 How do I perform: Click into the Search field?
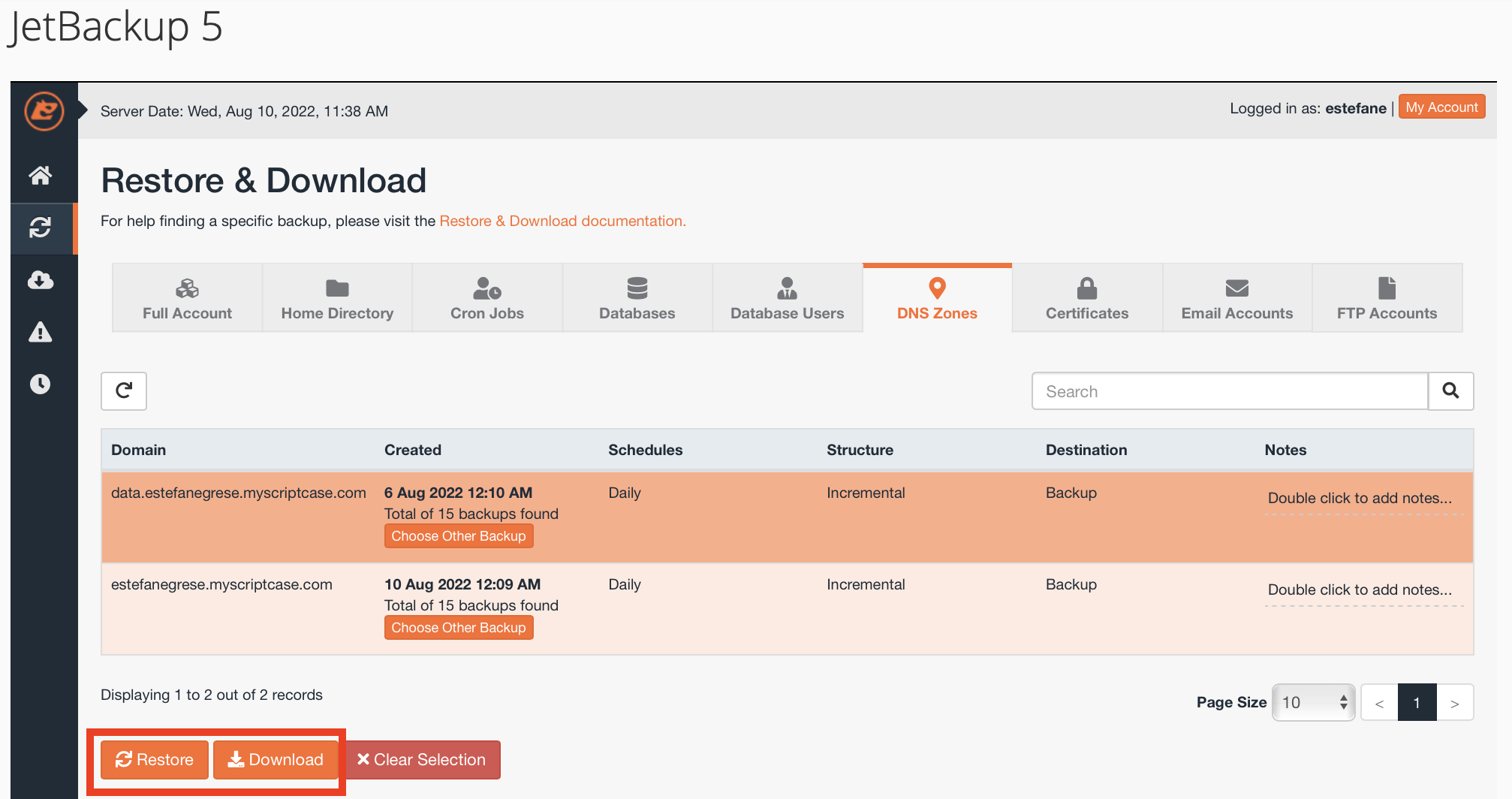[1230, 391]
